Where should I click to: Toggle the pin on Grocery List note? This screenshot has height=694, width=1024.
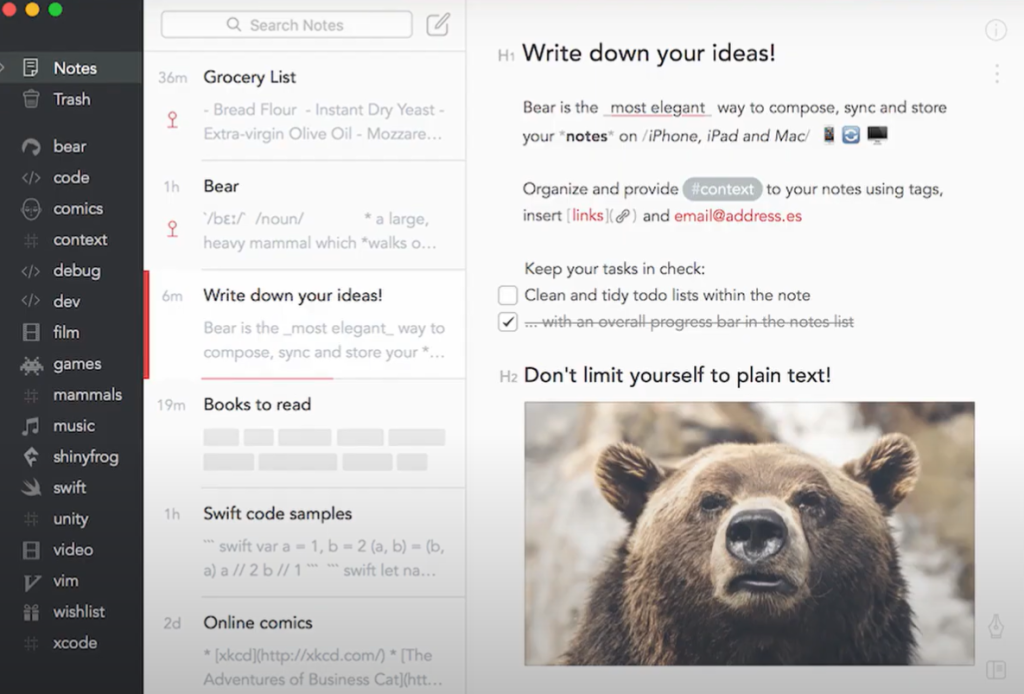(172, 121)
